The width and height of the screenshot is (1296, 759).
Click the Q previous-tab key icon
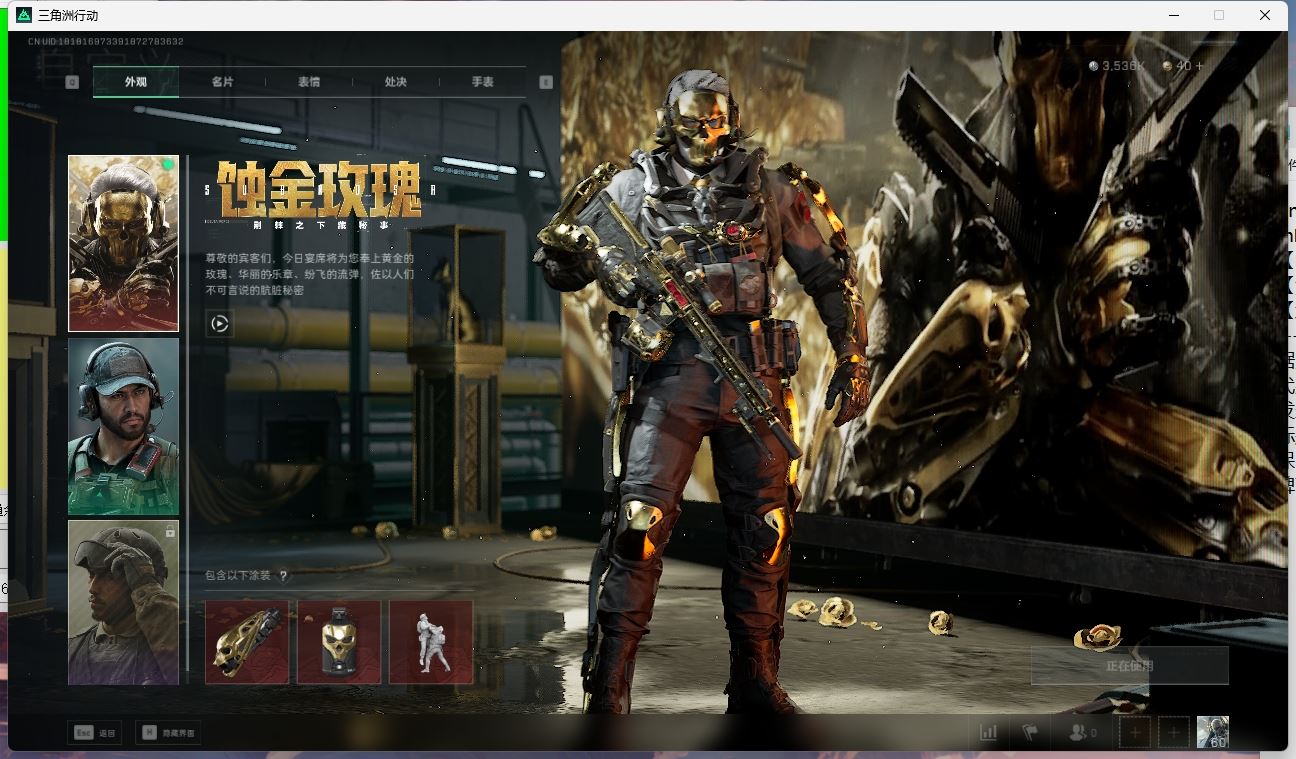pos(72,82)
